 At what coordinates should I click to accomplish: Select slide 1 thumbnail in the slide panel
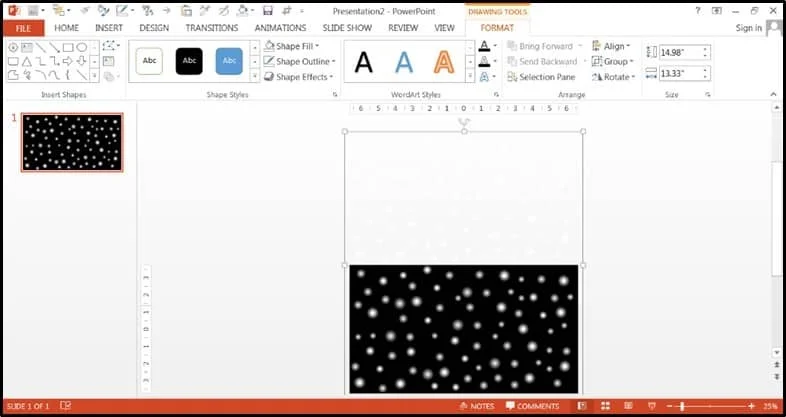point(72,142)
